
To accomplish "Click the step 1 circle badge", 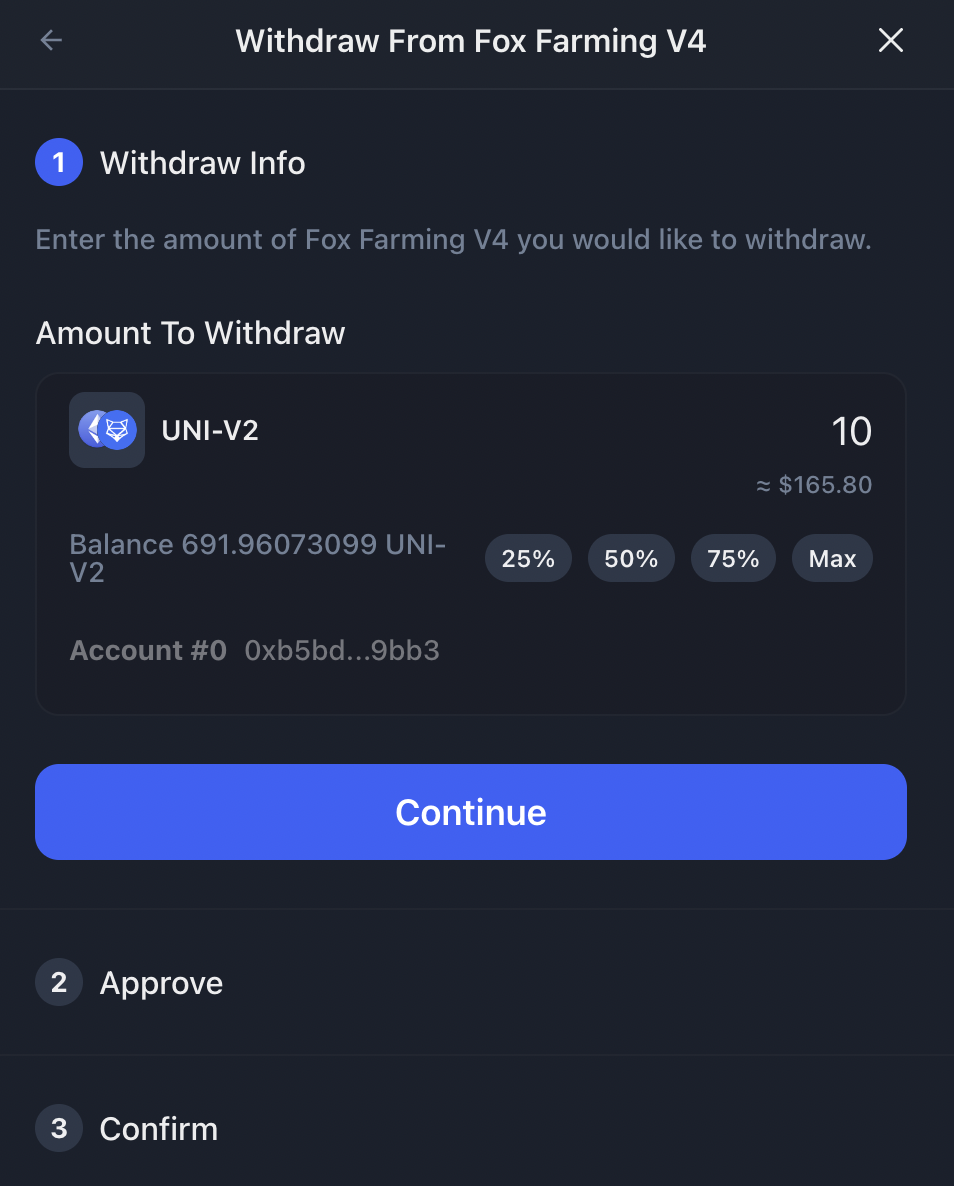I will 59,163.
